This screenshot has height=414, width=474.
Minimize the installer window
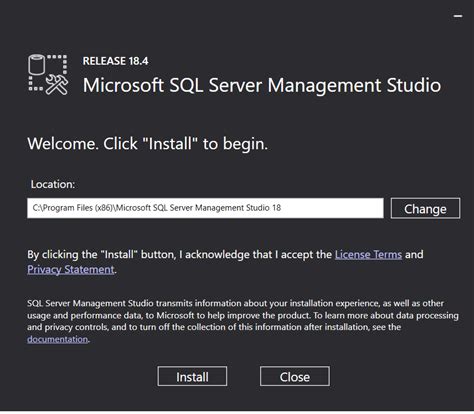click(x=458, y=16)
